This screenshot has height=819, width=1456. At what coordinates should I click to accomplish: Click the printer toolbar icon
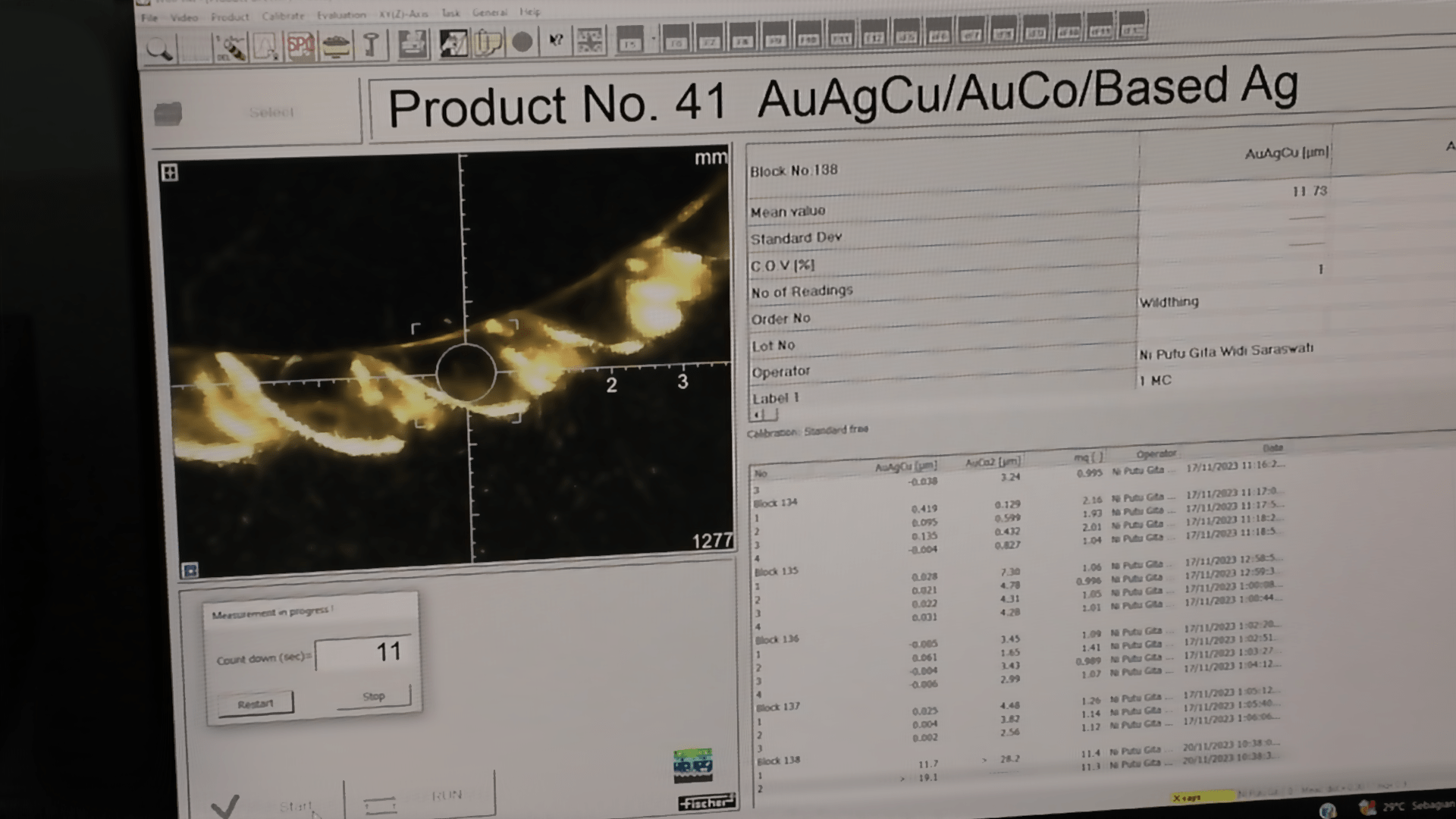click(x=412, y=44)
